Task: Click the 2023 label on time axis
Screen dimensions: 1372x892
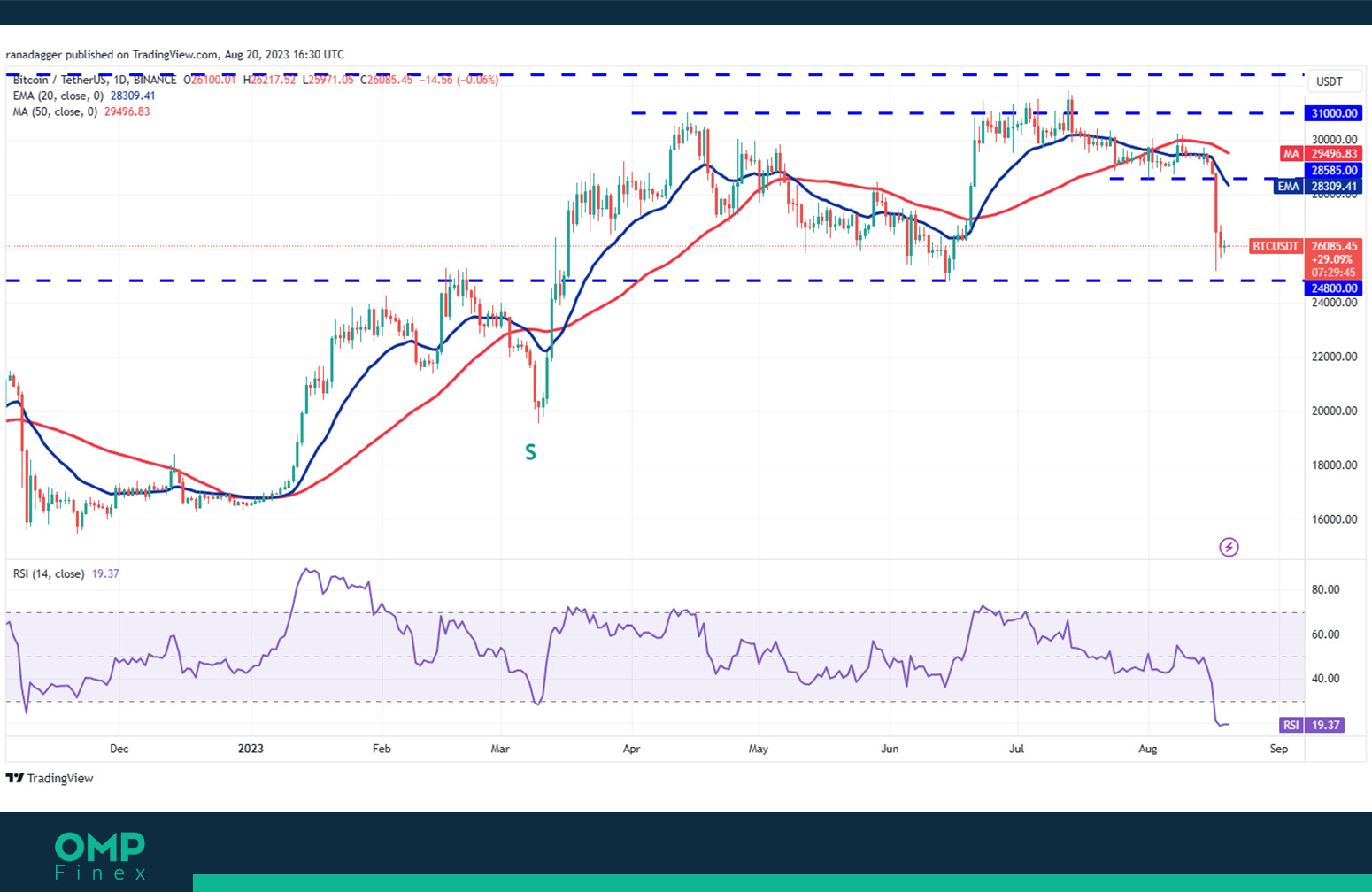Action: 251,749
